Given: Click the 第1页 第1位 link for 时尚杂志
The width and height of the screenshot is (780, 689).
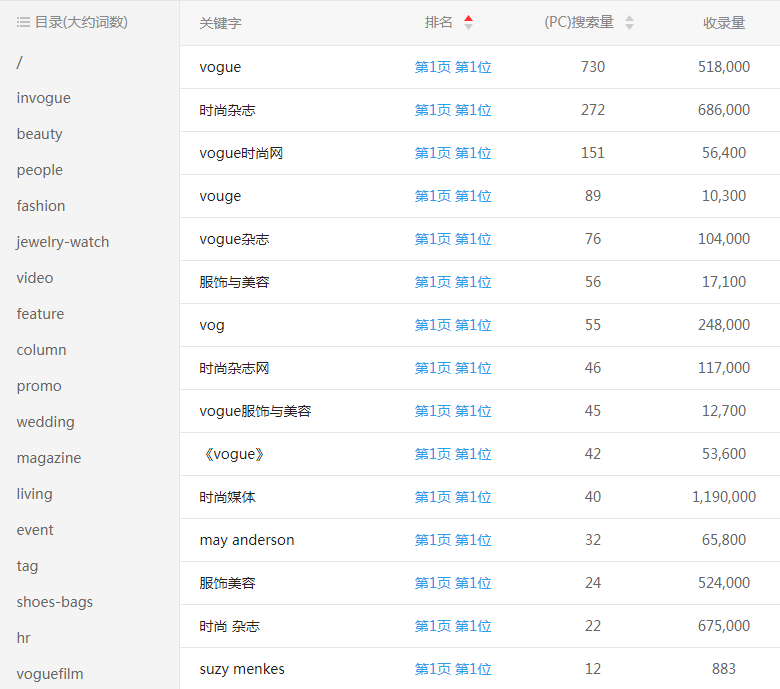Looking at the screenshot, I should (x=453, y=110).
